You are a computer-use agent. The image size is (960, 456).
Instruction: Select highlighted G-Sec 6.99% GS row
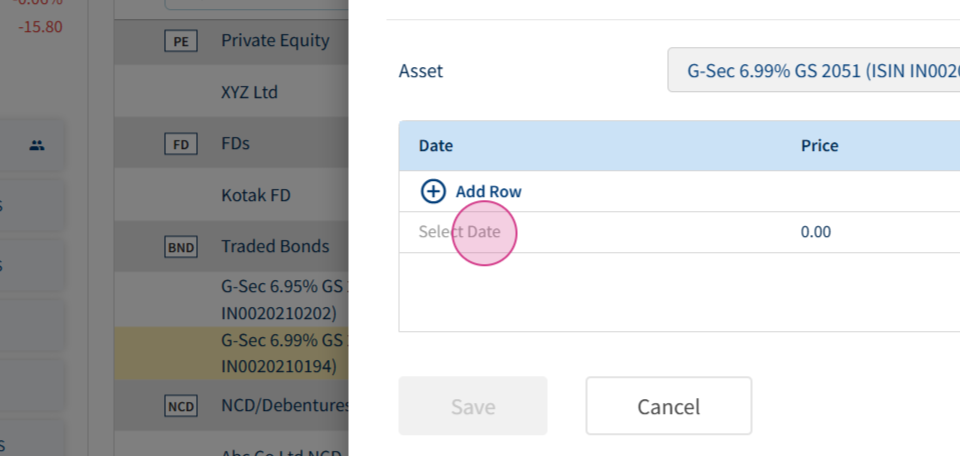point(231,353)
